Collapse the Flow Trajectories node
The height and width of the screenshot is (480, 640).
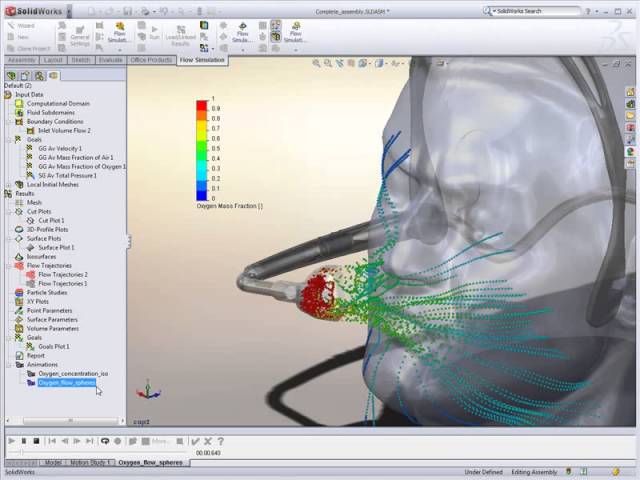[x=8, y=265]
